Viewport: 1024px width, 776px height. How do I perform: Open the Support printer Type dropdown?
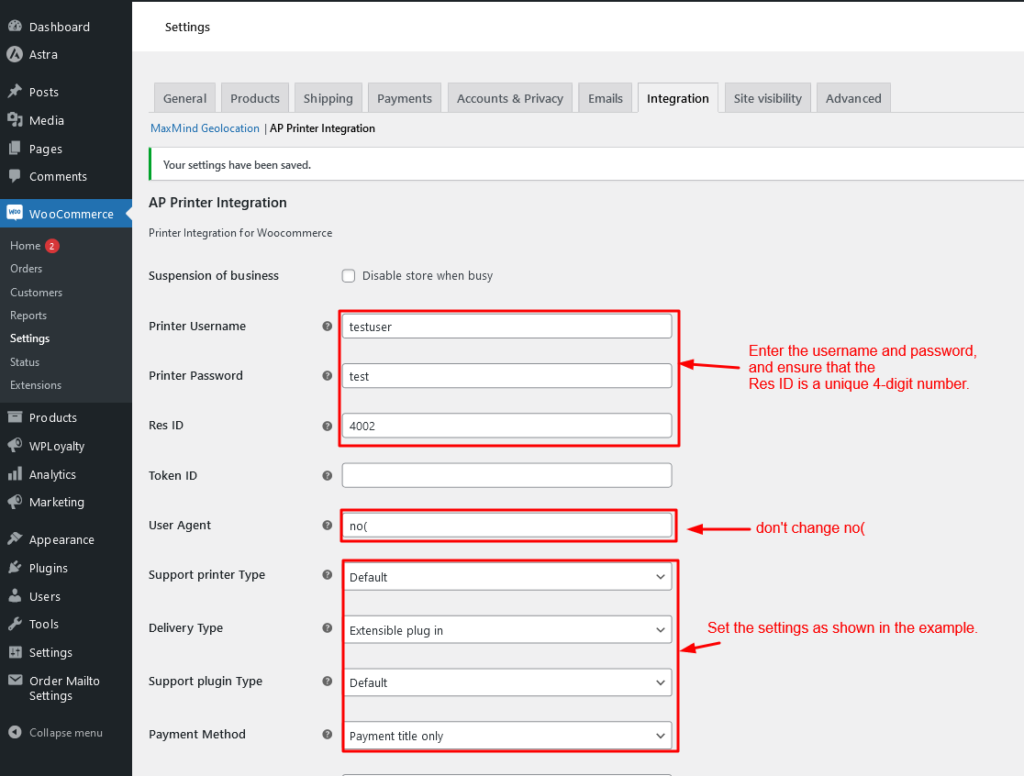507,577
